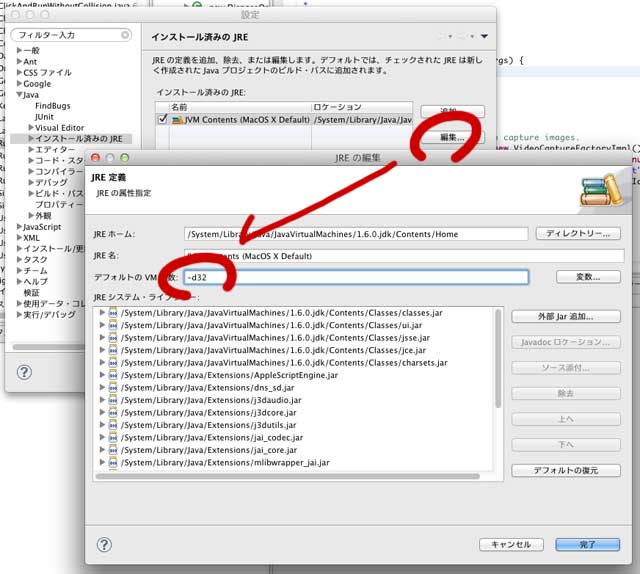This screenshot has height=574, width=640.
Task: Collapse the Java preferences category
Action: click(19, 95)
